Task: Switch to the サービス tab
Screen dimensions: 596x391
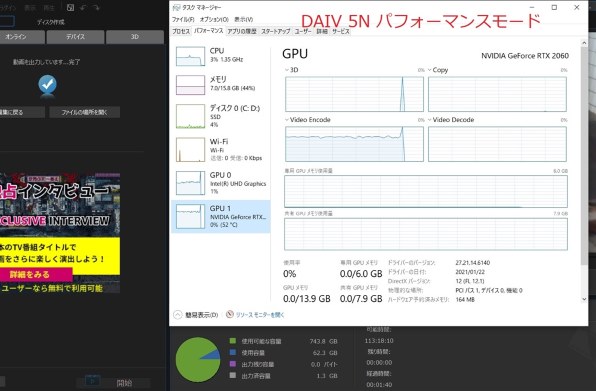Action: coord(341,32)
